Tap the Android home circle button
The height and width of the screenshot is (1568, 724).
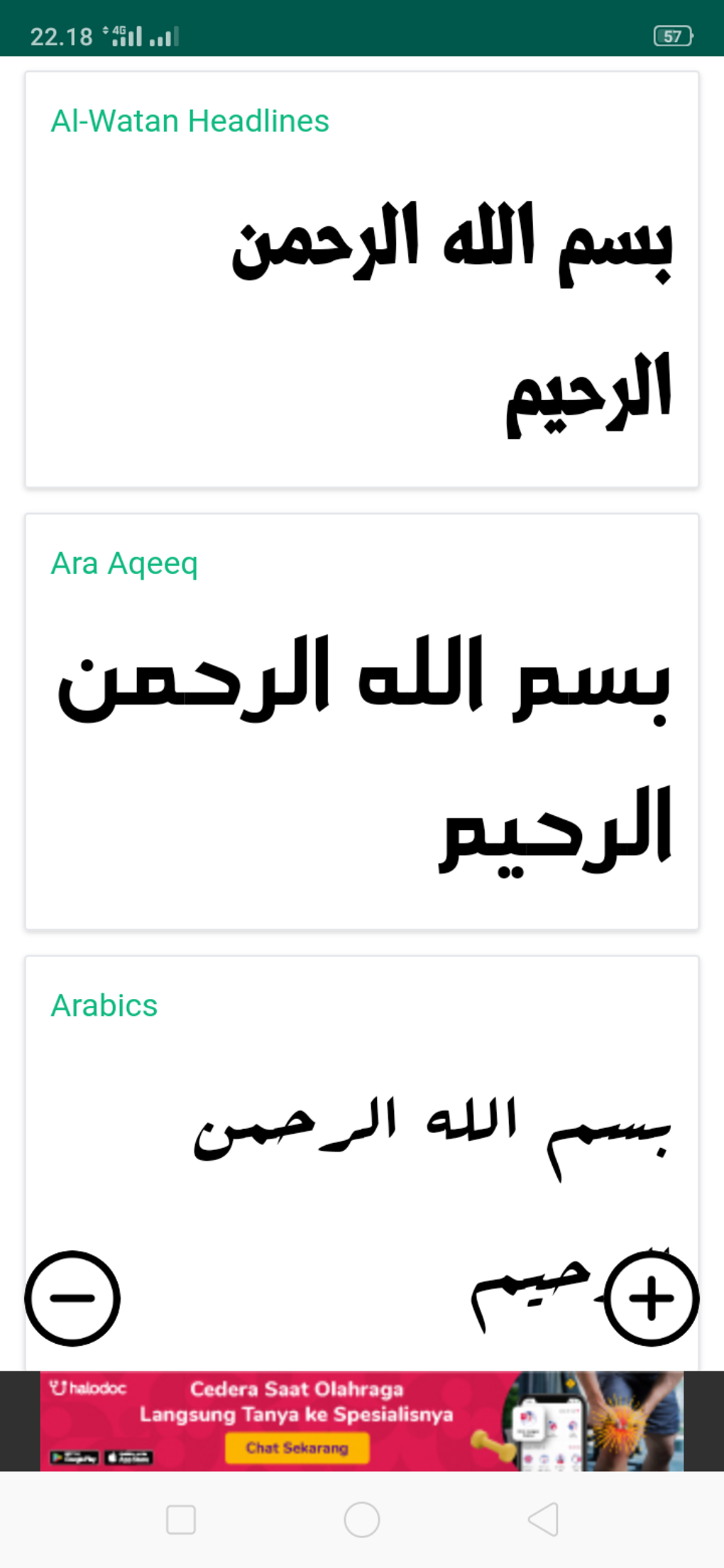click(x=361, y=1520)
